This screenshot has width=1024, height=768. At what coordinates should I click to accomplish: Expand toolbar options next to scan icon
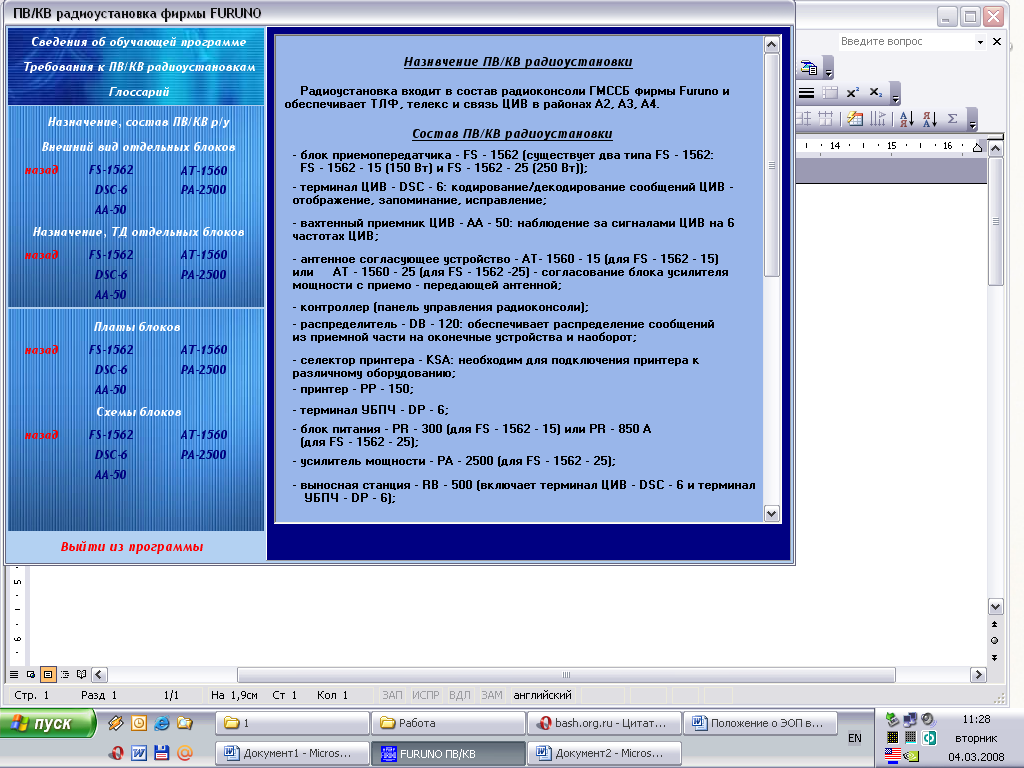tap(828, 68)
